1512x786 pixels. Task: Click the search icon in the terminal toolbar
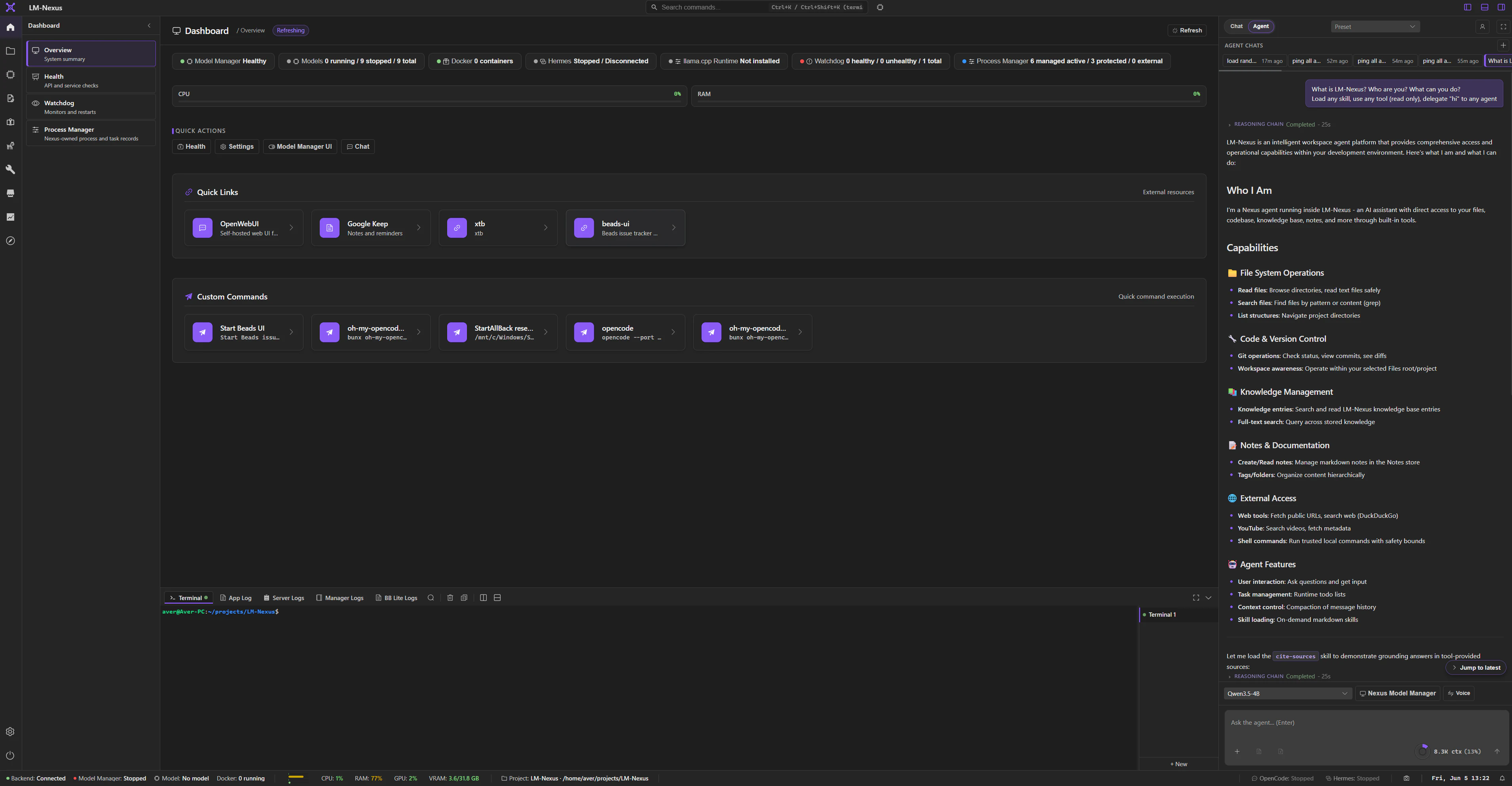tap(431, 598)
